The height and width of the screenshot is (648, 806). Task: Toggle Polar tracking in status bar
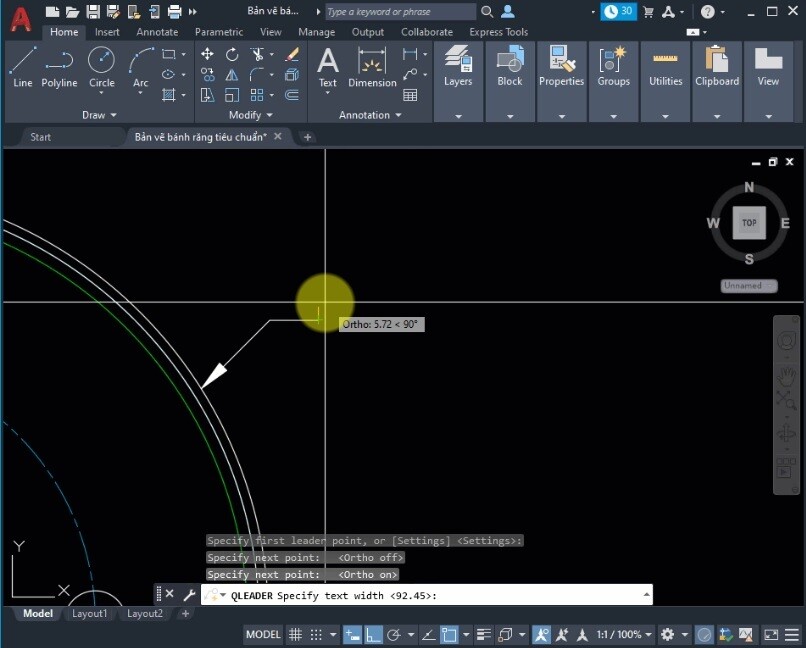coord(394,634)
